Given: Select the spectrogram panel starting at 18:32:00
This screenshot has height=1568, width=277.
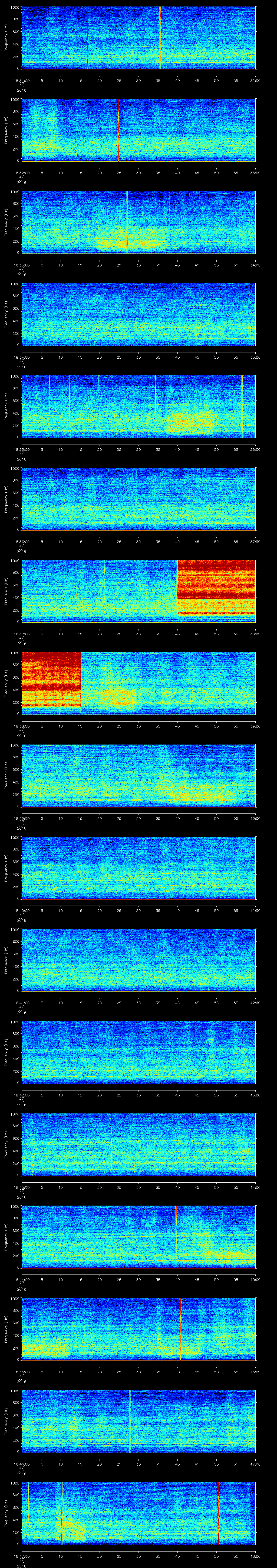Looking at the screenshot, I should [x=138, y=130].
